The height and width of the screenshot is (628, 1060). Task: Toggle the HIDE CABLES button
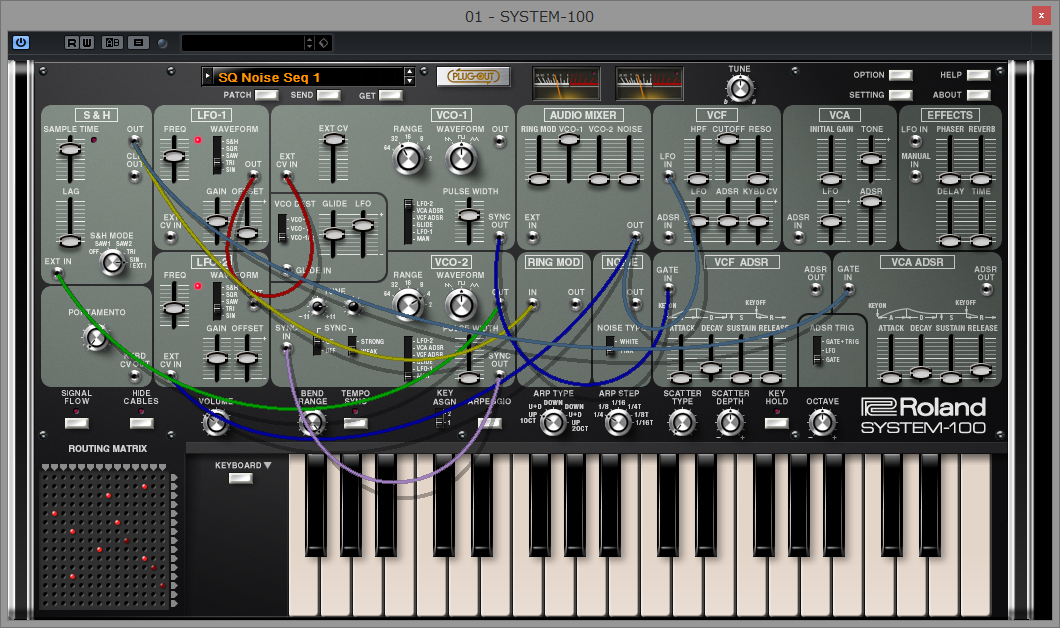coord(141,423)
